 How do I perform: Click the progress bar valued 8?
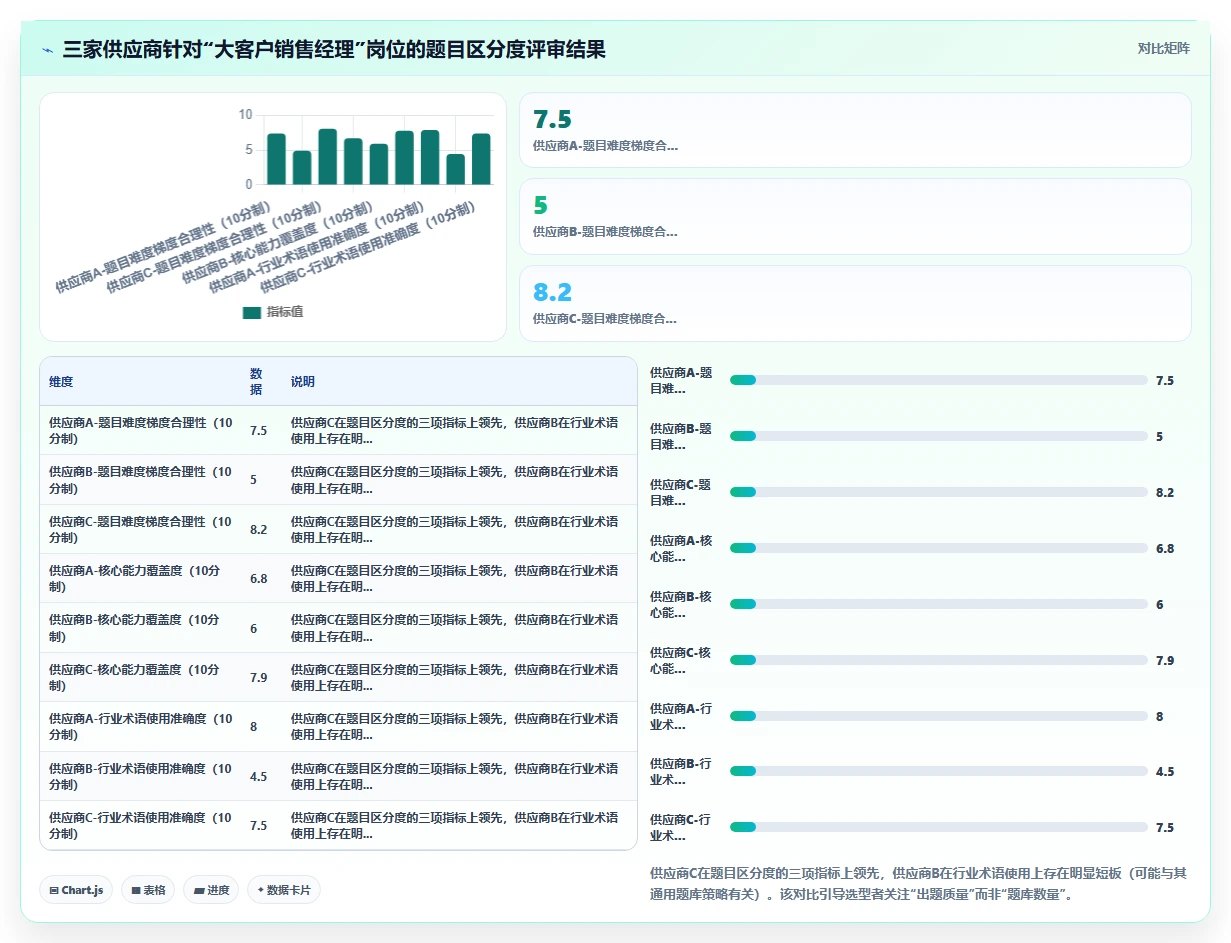click(x=939, y=716)
